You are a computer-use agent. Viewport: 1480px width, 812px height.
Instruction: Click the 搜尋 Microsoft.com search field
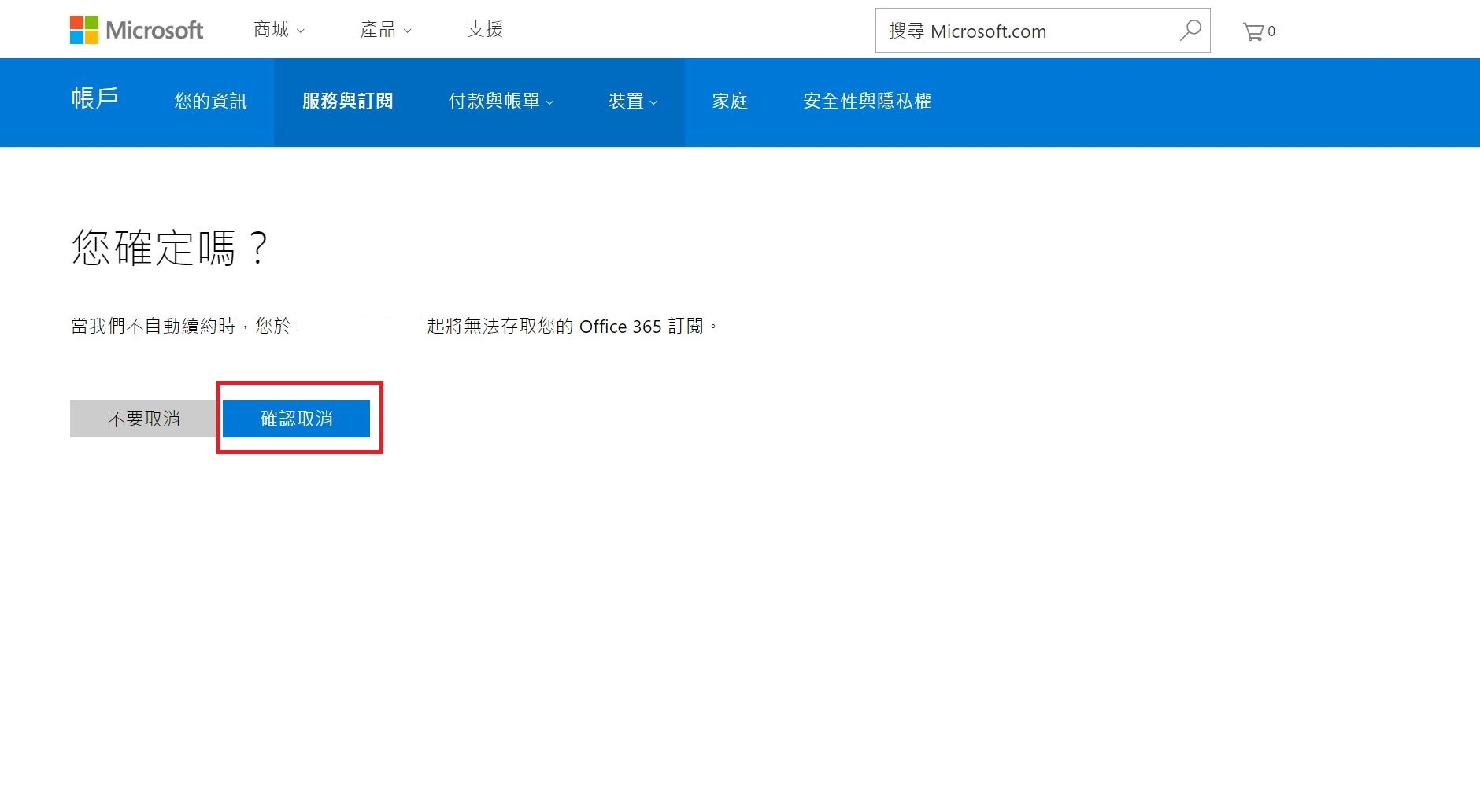[1042, 31]
